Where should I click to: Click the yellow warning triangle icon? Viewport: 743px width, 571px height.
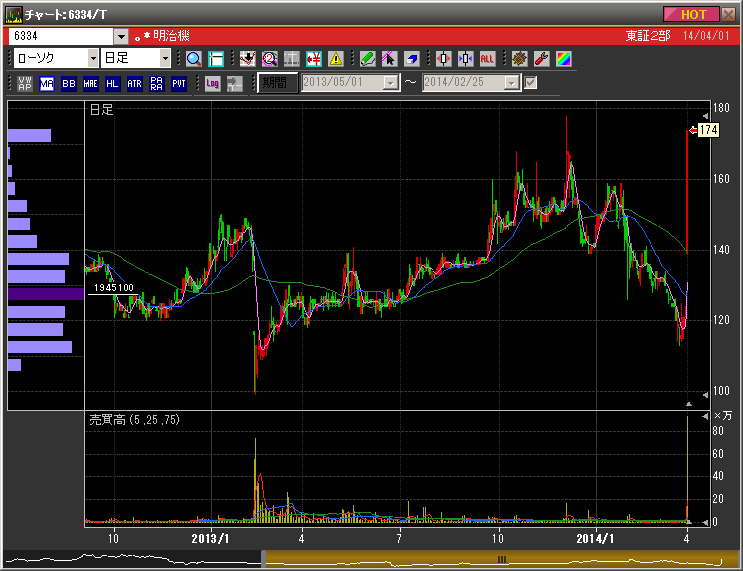pyautogui.click(x=335, y=58)
